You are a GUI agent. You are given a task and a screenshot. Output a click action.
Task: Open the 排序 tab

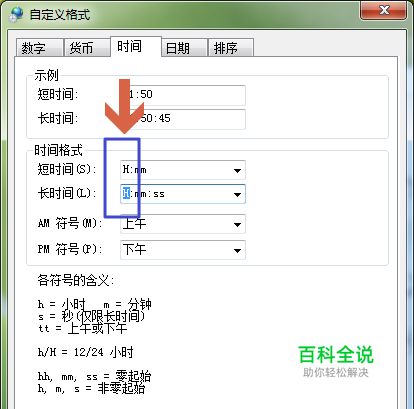coord(231,48)
